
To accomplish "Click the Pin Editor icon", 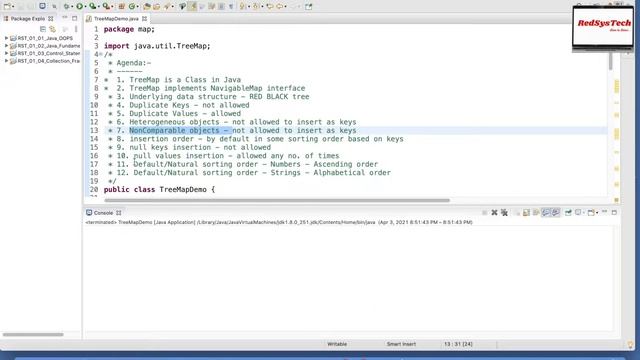I will [x=309, y=6].
